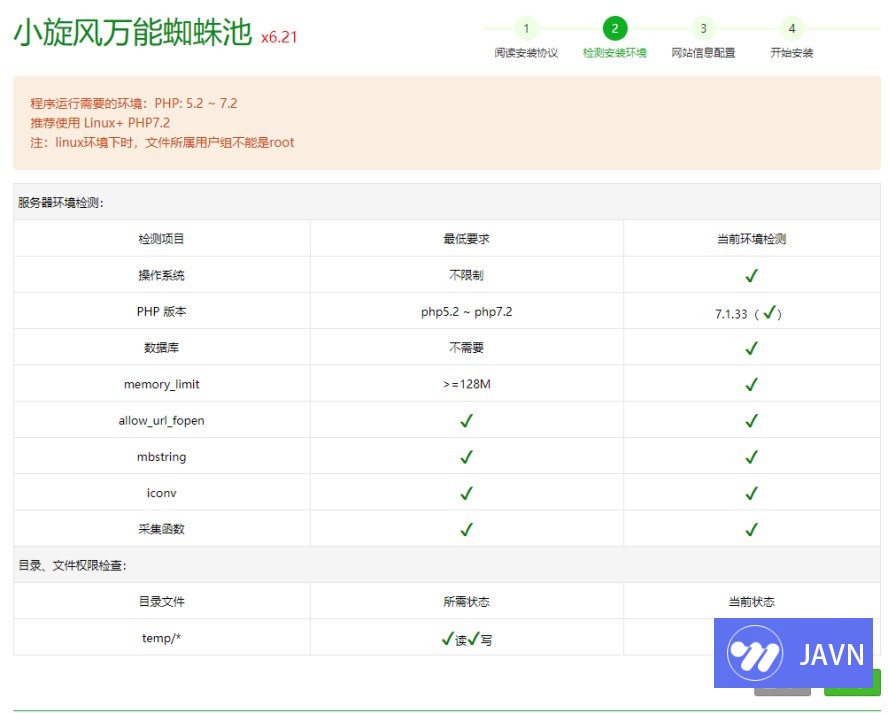The image size is (888, 713).
Task: Select the 网站信息配置 step label
Action: pos(703,53)
